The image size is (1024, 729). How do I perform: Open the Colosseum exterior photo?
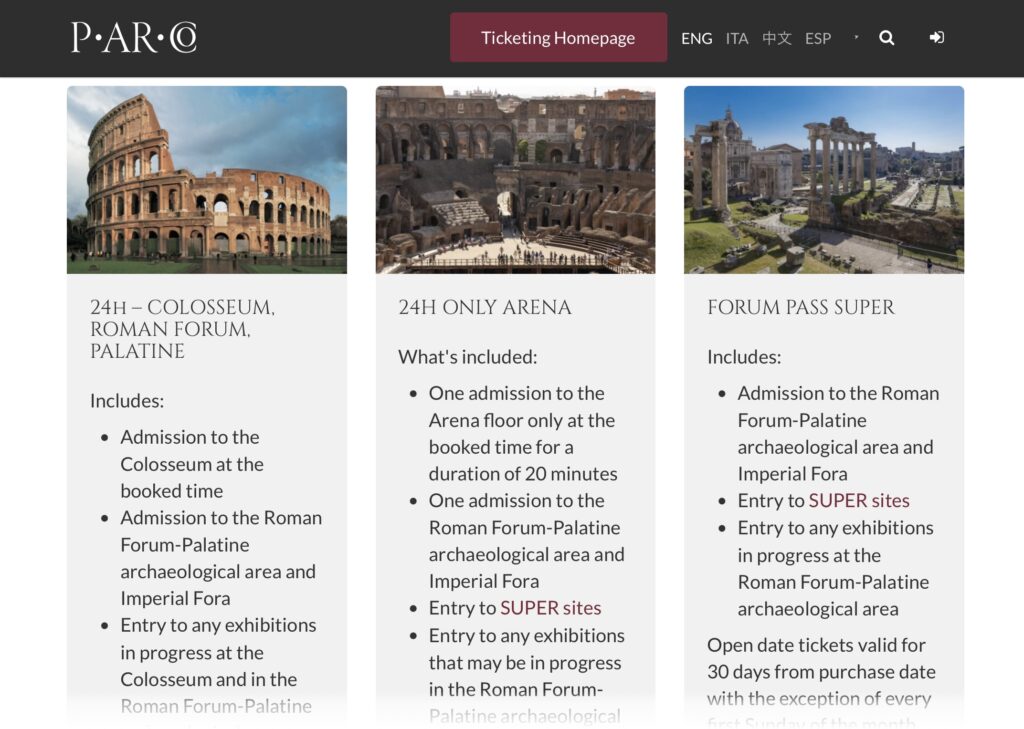[x=207, y=180]
